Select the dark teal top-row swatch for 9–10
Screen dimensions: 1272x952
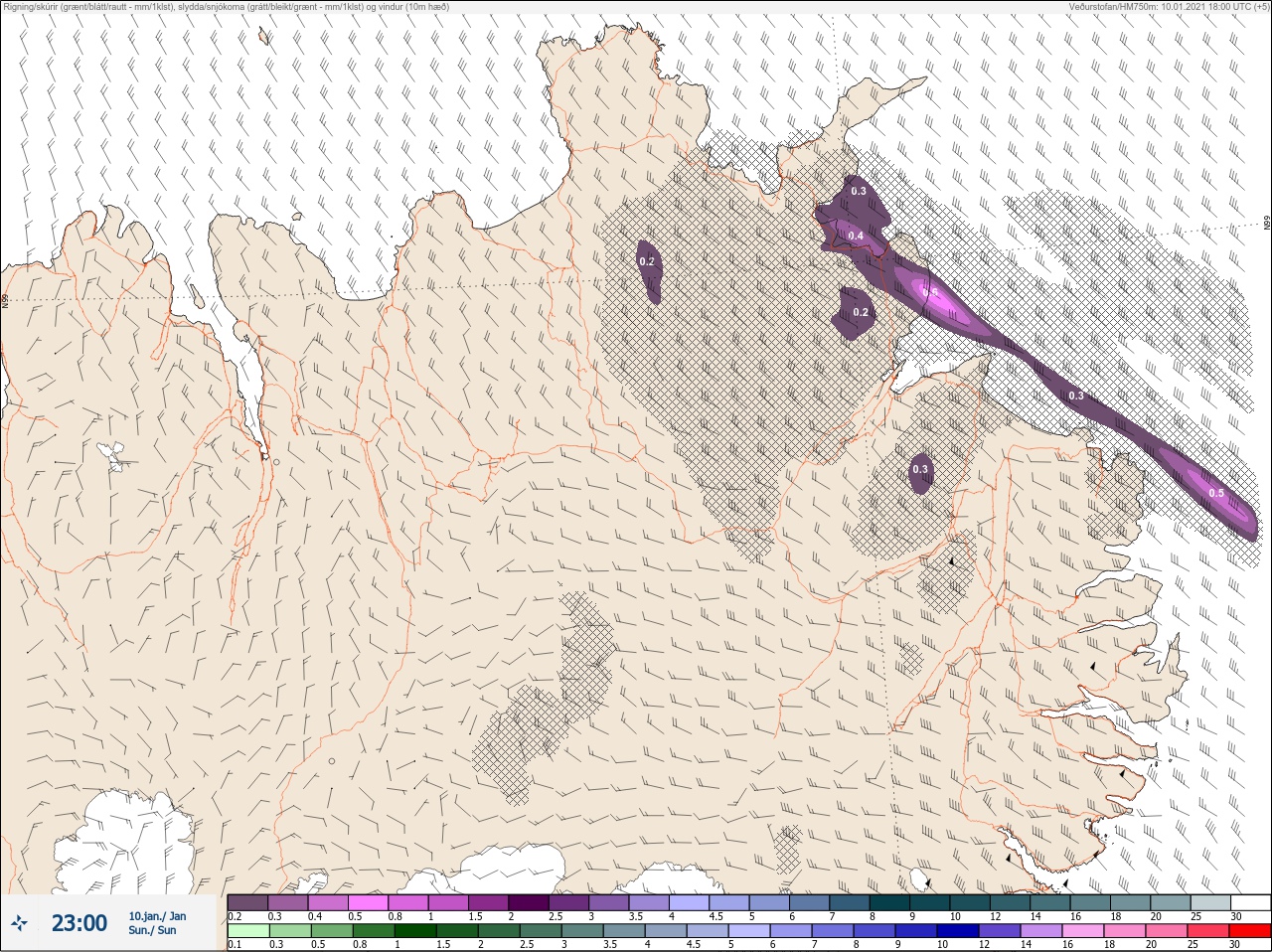[x=930, y=902]
